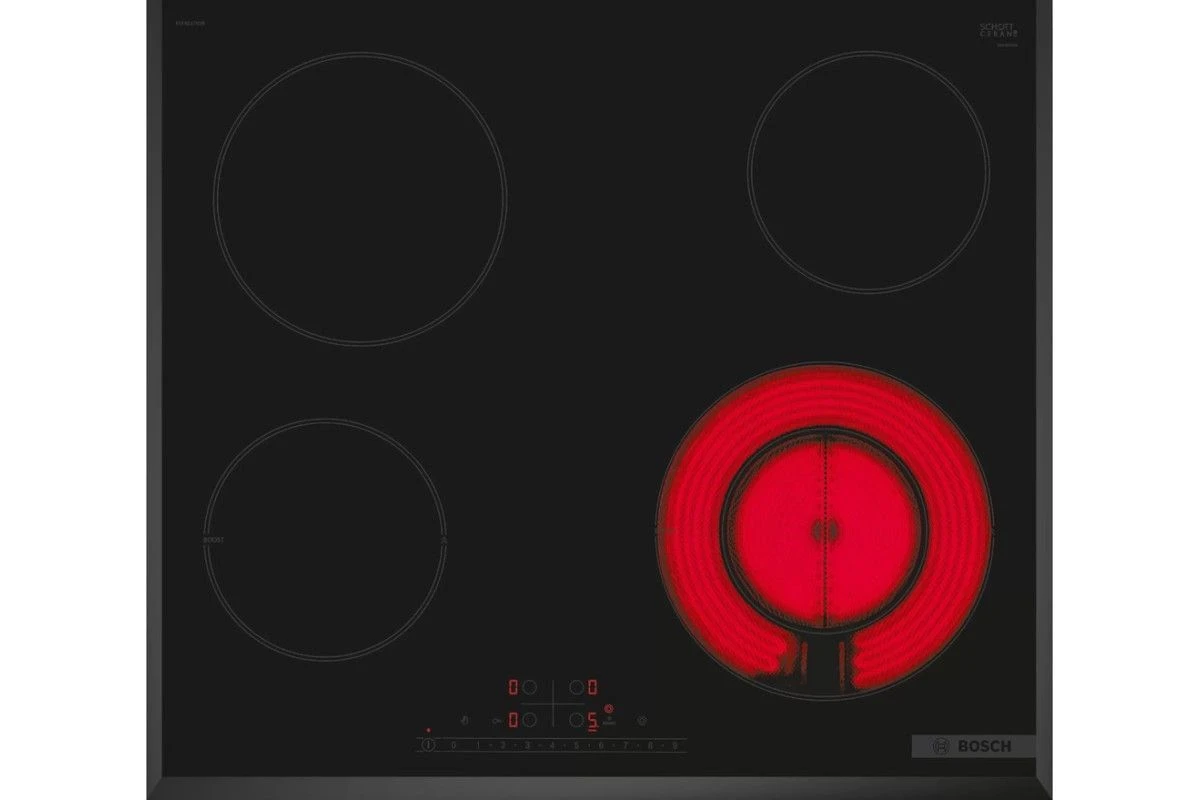
Task: Select the zone circle beside the 5 display
Action: [x=576, y=718]
